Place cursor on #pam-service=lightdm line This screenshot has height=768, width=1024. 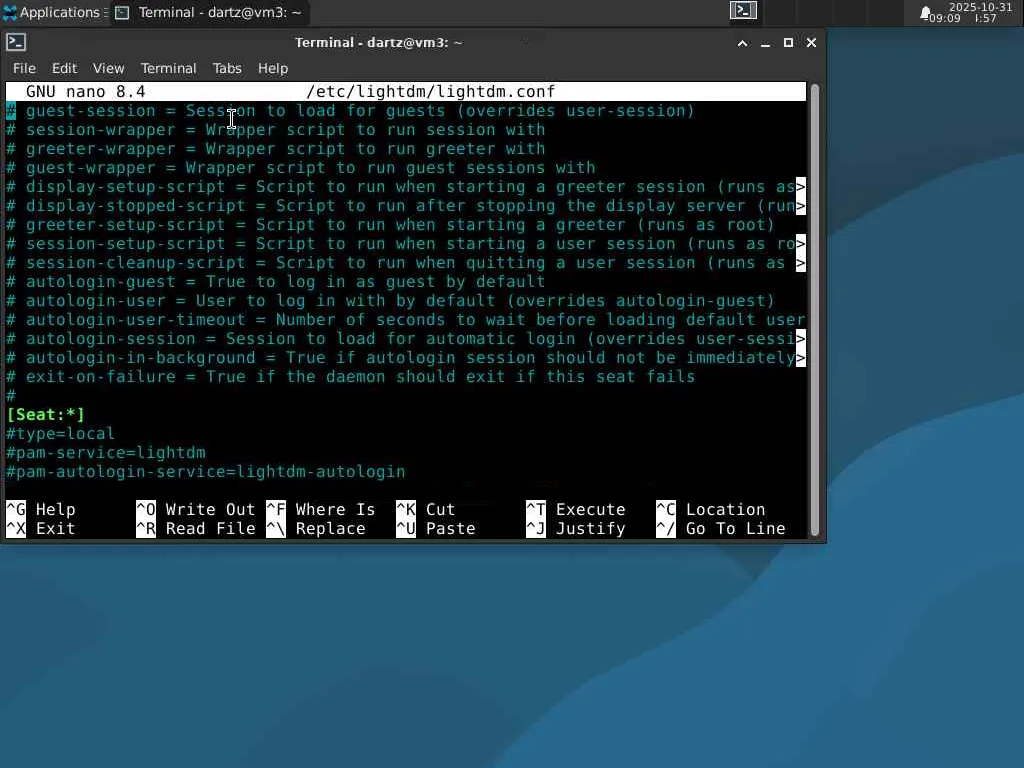point(106,453)
